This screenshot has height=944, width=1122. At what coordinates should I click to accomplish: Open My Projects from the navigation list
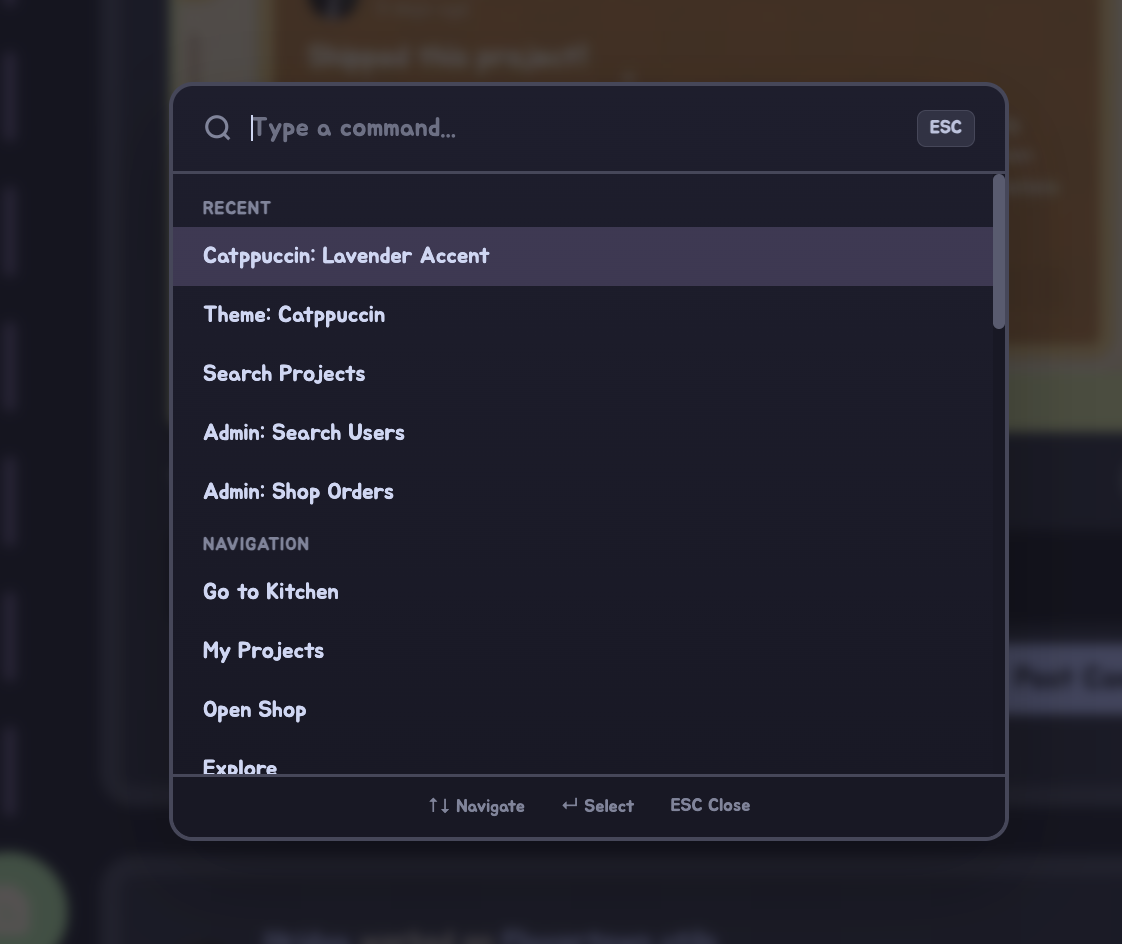(x=264, y=651)
